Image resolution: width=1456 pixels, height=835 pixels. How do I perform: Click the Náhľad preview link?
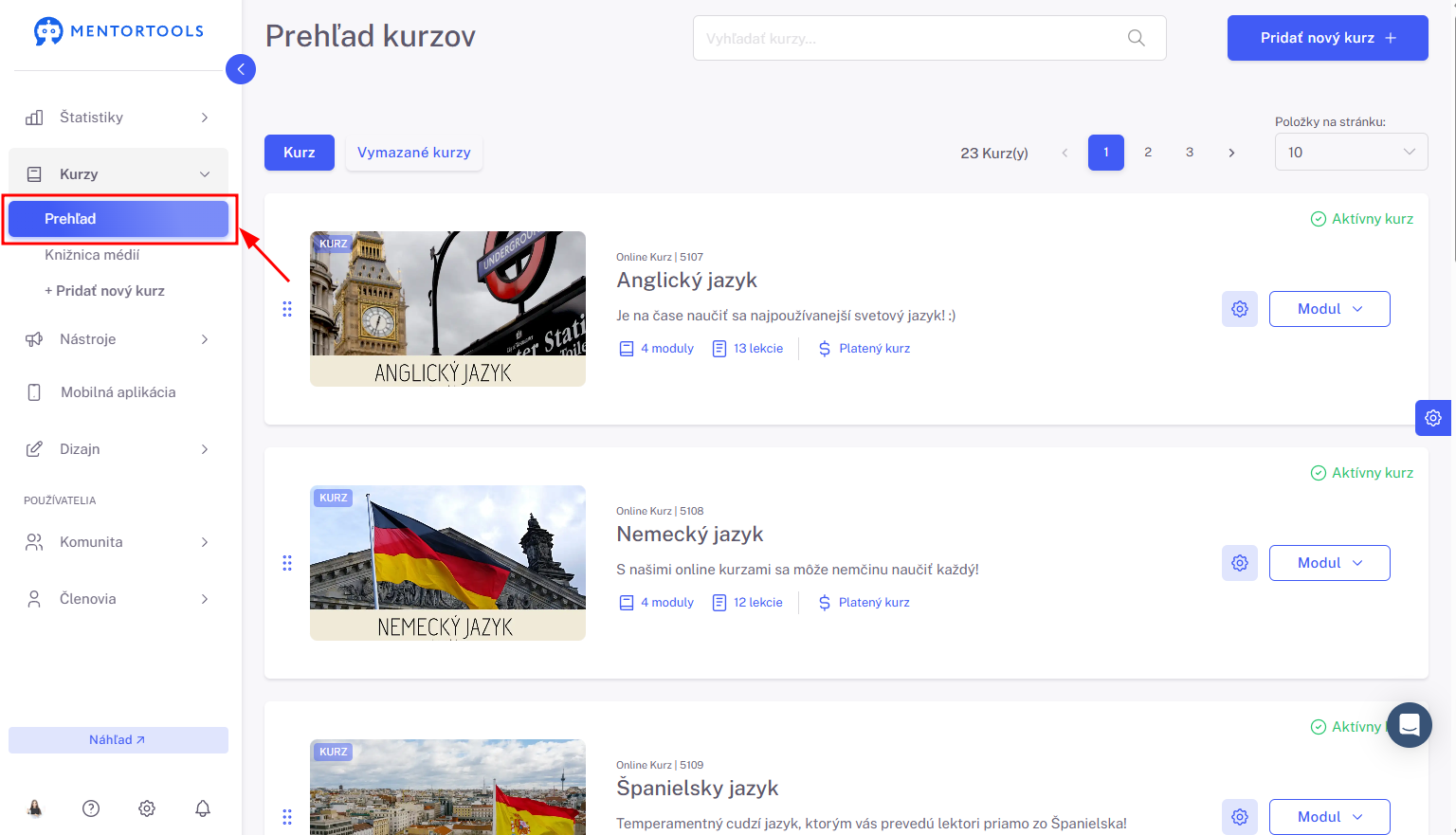point(118,740)
